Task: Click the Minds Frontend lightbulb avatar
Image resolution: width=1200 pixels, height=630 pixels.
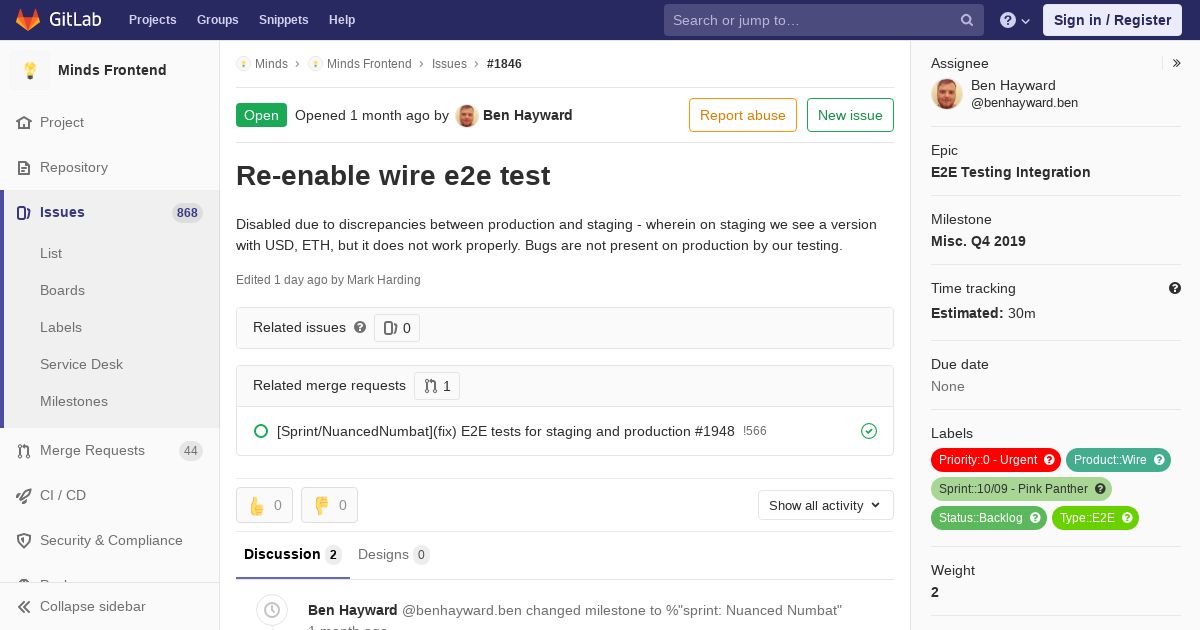Action: (30, 70)
